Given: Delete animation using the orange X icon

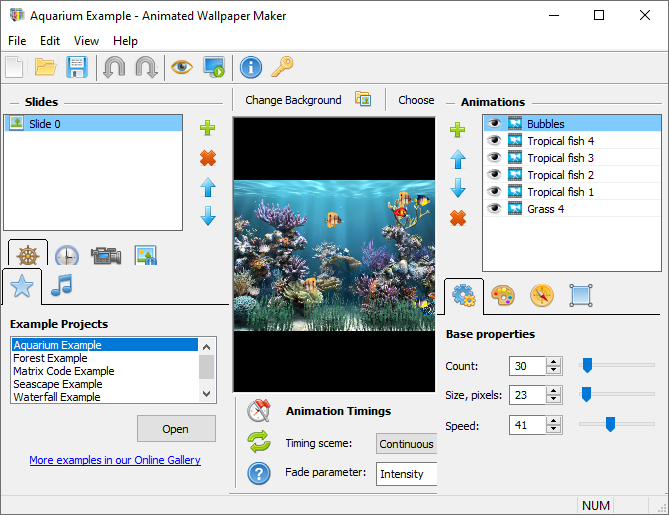Looking at the screenshot, I should (458, 218).
